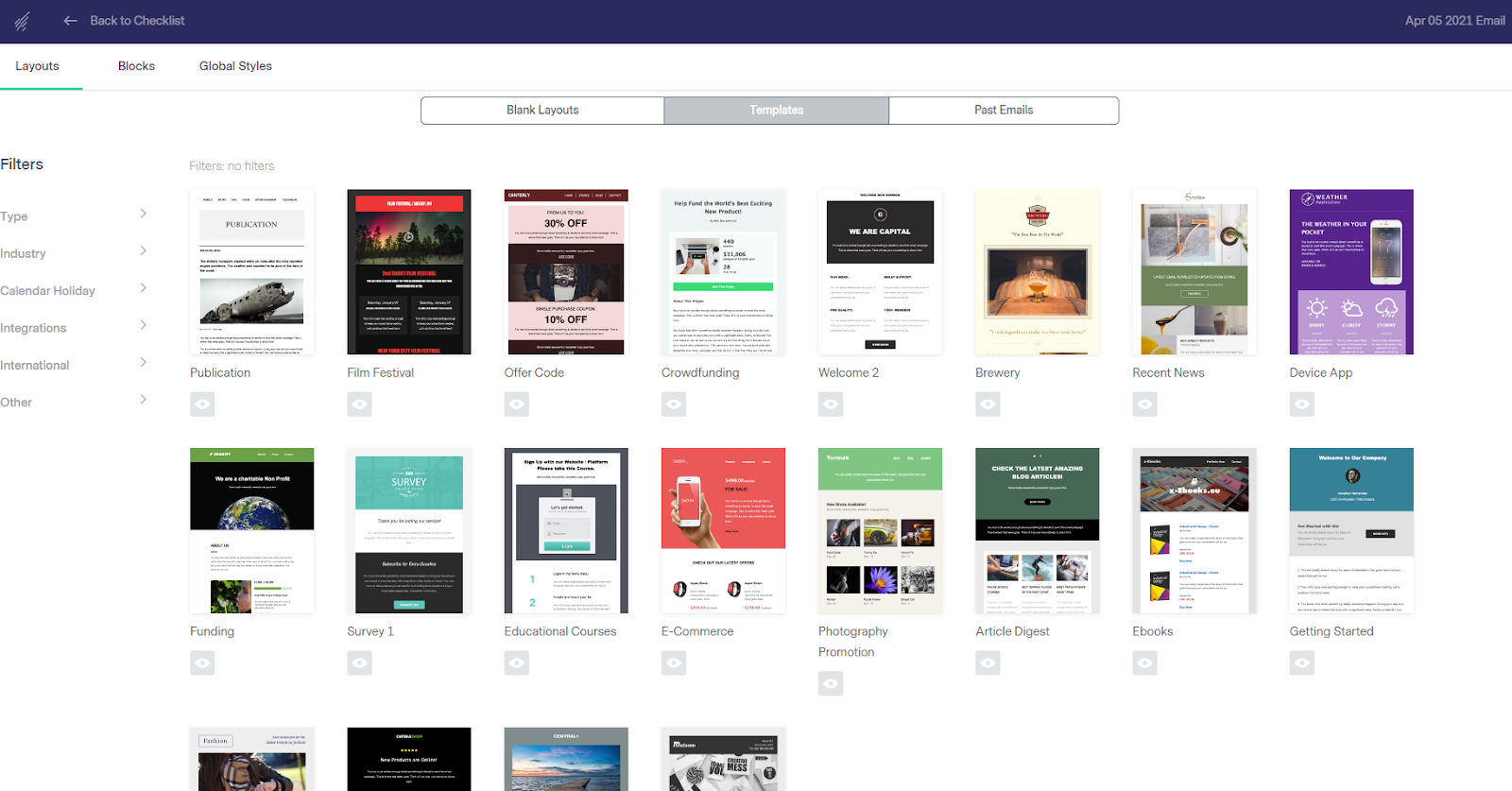1512x791 pixels.
Task: Select the Getting Started template thumbnail
Action: pos(1351,531)
